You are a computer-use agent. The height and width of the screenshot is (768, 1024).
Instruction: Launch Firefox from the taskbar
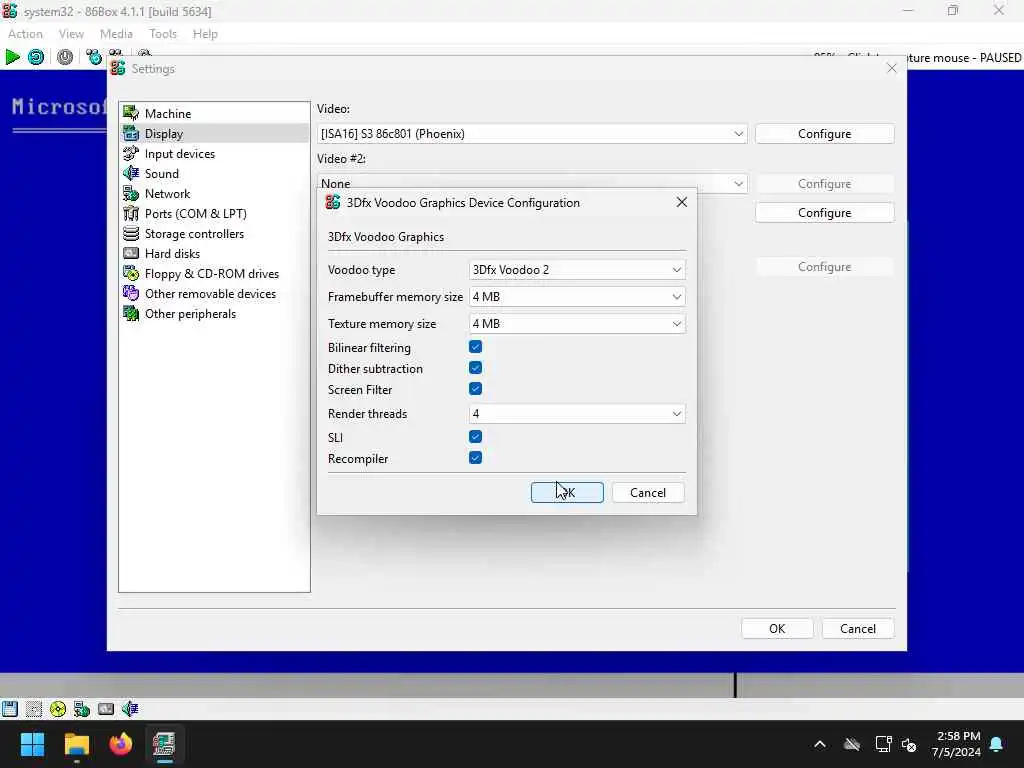pyautogui.click(x=120, y=744)
